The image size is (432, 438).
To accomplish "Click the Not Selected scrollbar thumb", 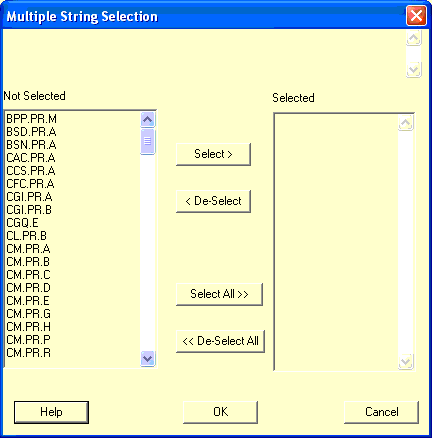I will pos(147,142).
